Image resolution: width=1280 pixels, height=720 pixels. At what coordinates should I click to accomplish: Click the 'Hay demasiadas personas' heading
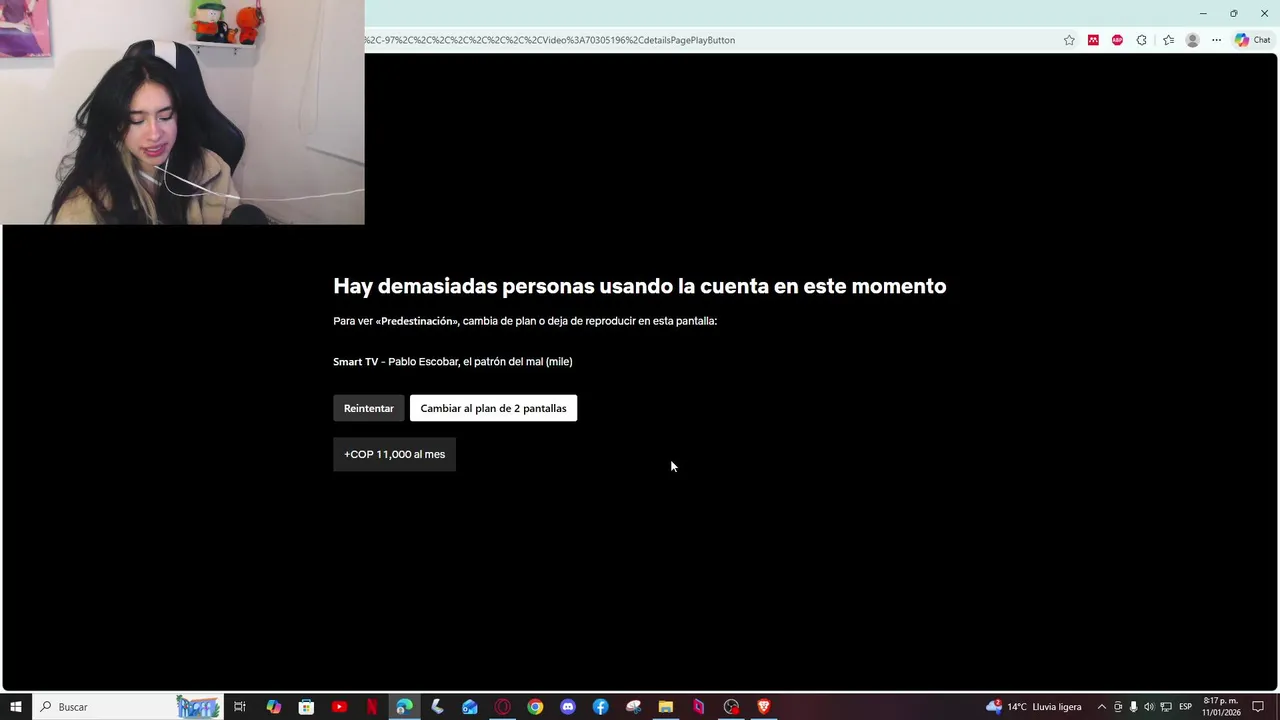coord(639,286)
